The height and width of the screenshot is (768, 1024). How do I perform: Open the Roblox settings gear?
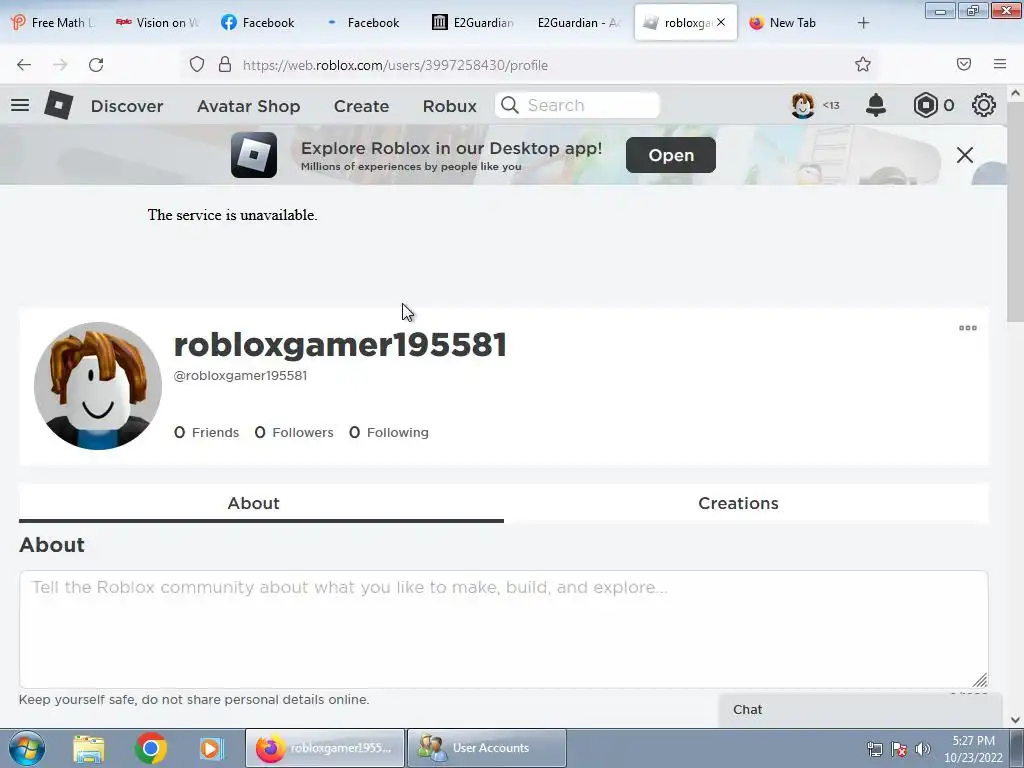(984, 105)
